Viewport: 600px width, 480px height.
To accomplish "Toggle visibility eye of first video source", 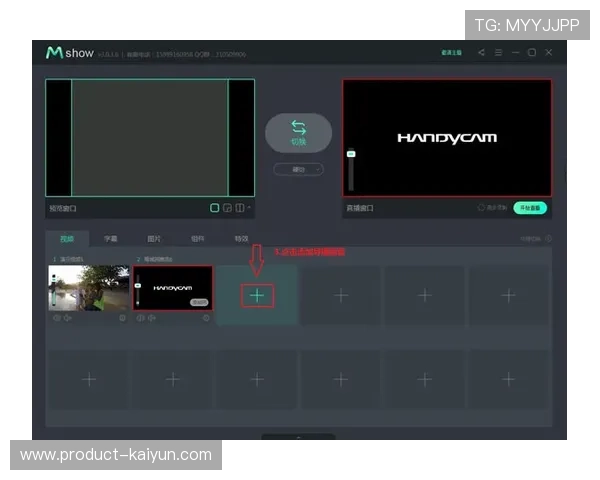I will point(57,318).
